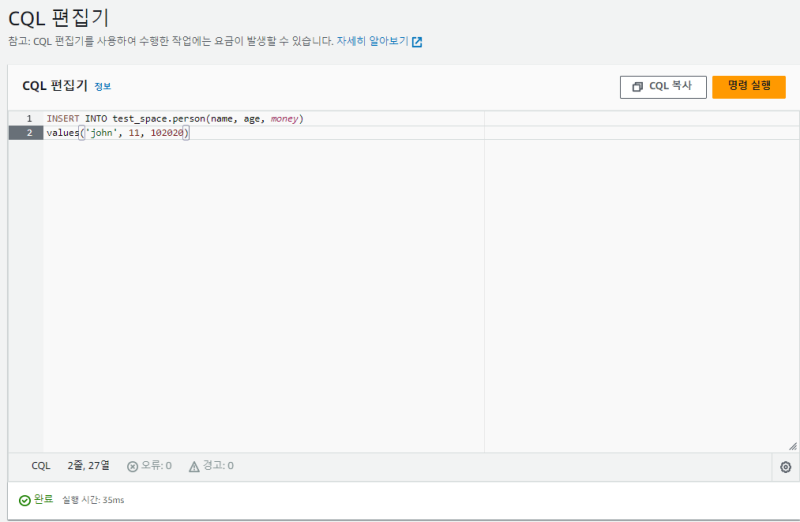Image resolution: width=800 pixels, height=522 pixels.
Task: Open the editor preferences gear icon
Action: (785, 466)
